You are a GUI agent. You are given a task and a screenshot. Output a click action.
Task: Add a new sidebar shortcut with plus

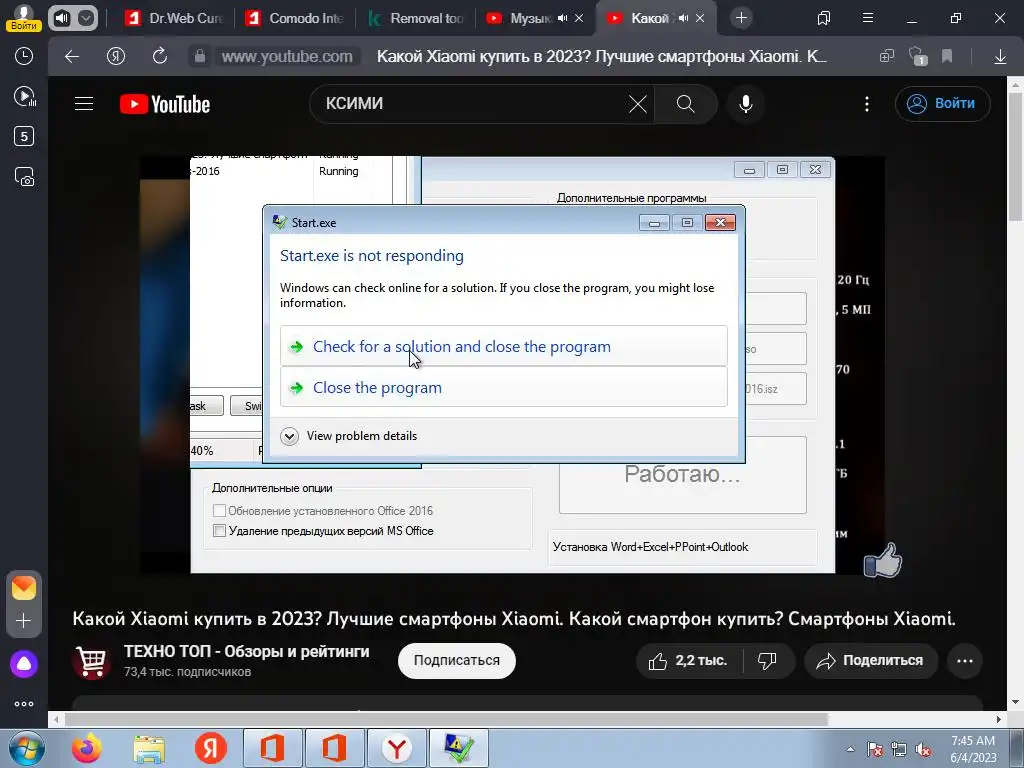point(24,620)
